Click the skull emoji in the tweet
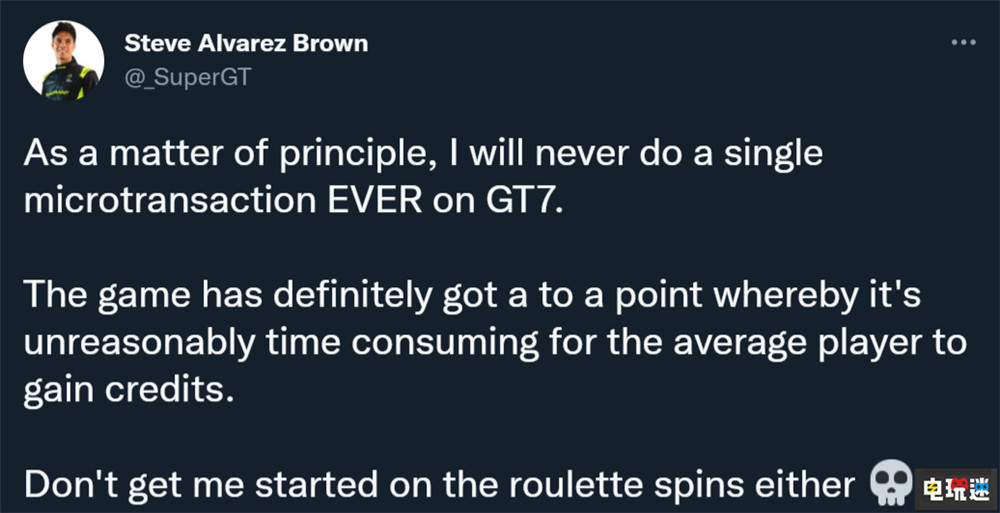 (x=891, y=483)
